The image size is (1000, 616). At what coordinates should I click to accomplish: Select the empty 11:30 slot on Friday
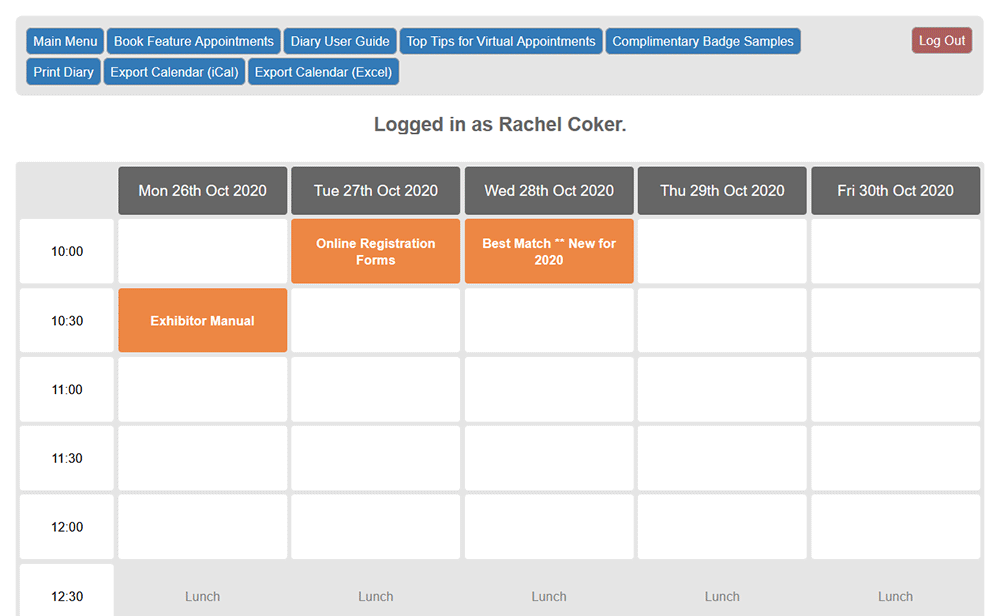coord(895,458)
